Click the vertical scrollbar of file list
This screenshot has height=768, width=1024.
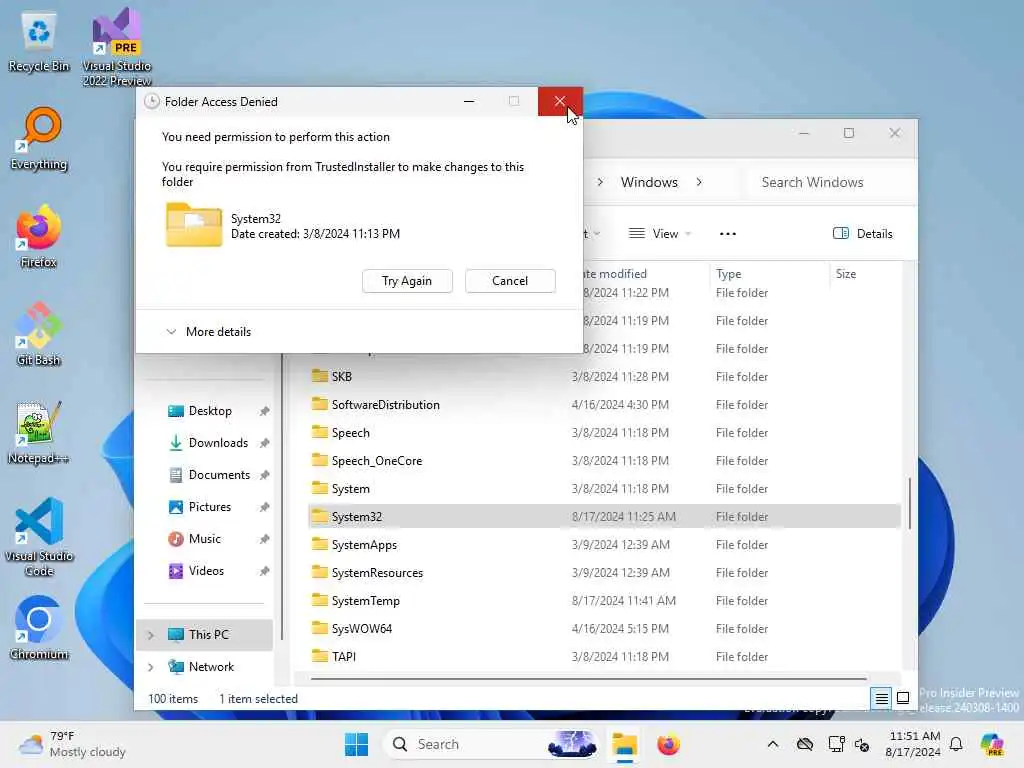click(909, 504)
